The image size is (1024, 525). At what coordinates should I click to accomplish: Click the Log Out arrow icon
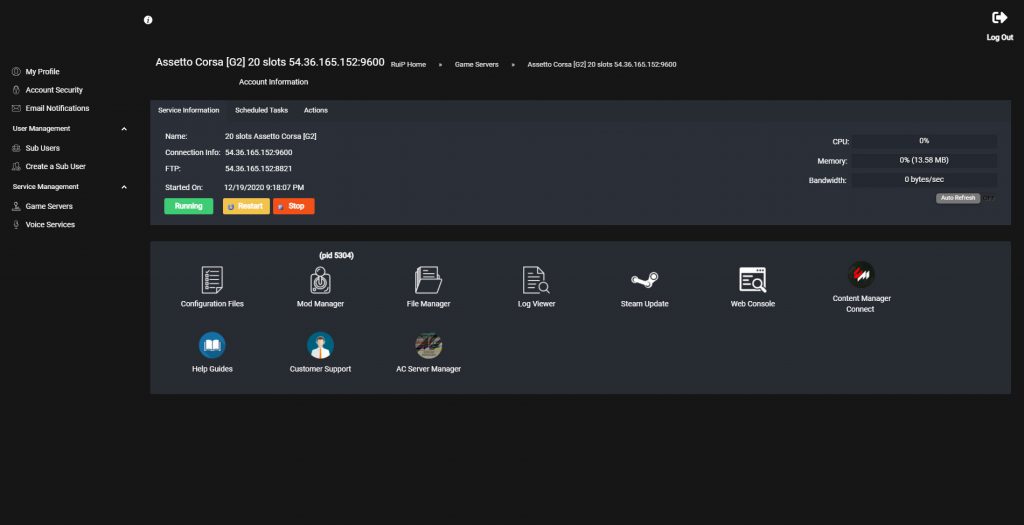point(999,18)
